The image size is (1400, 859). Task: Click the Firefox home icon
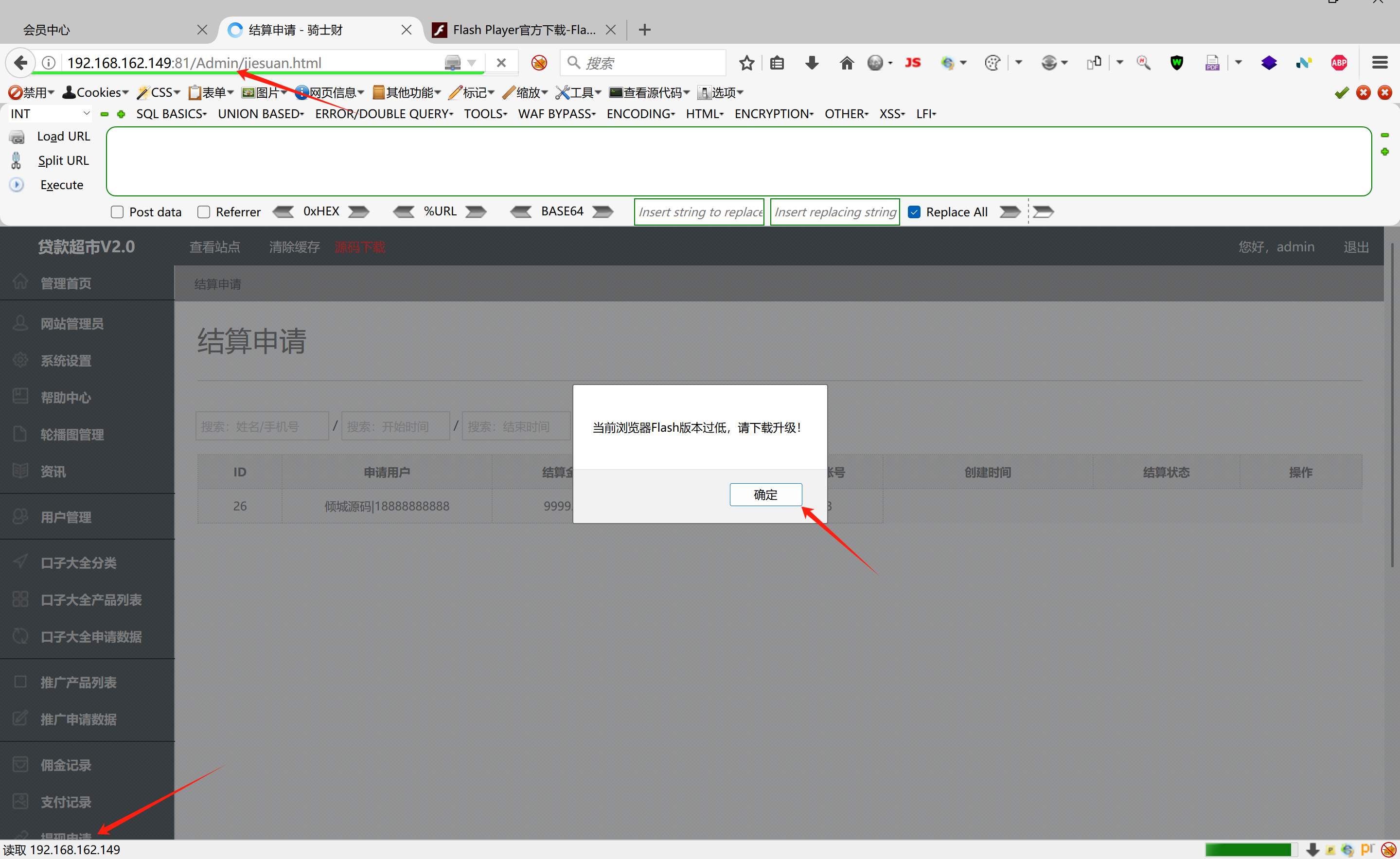(x=847, y=63)
